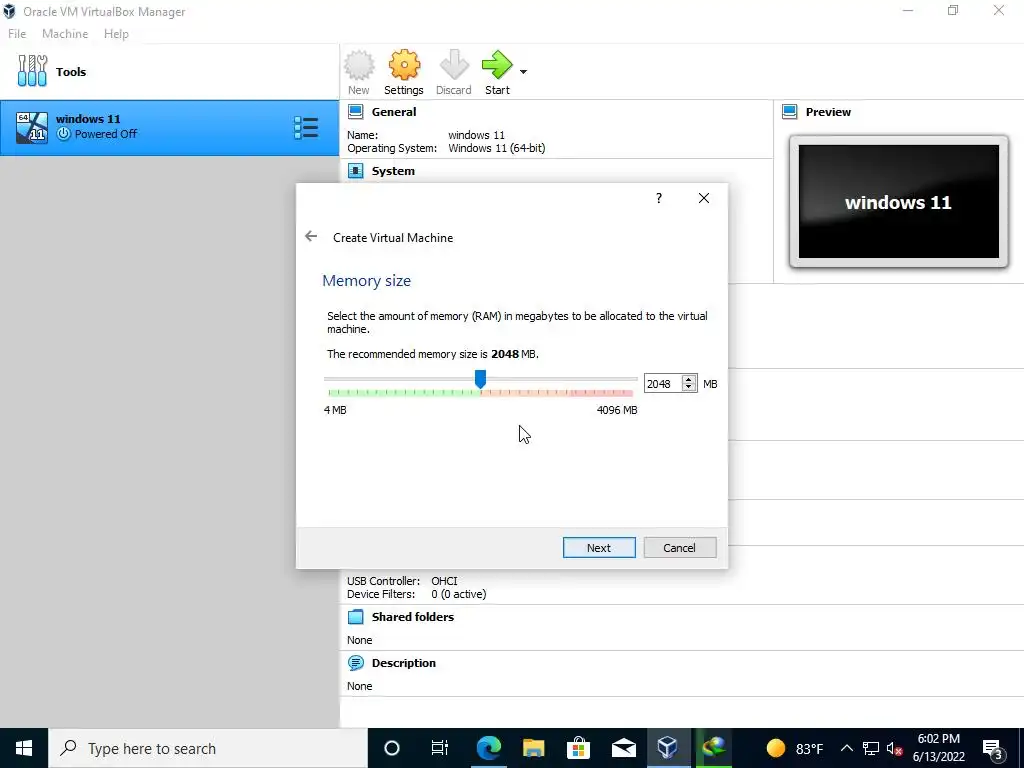Close the Create Virtual Machine dialog
This screenshot has width=1024, height=768.
click(703, 198)
